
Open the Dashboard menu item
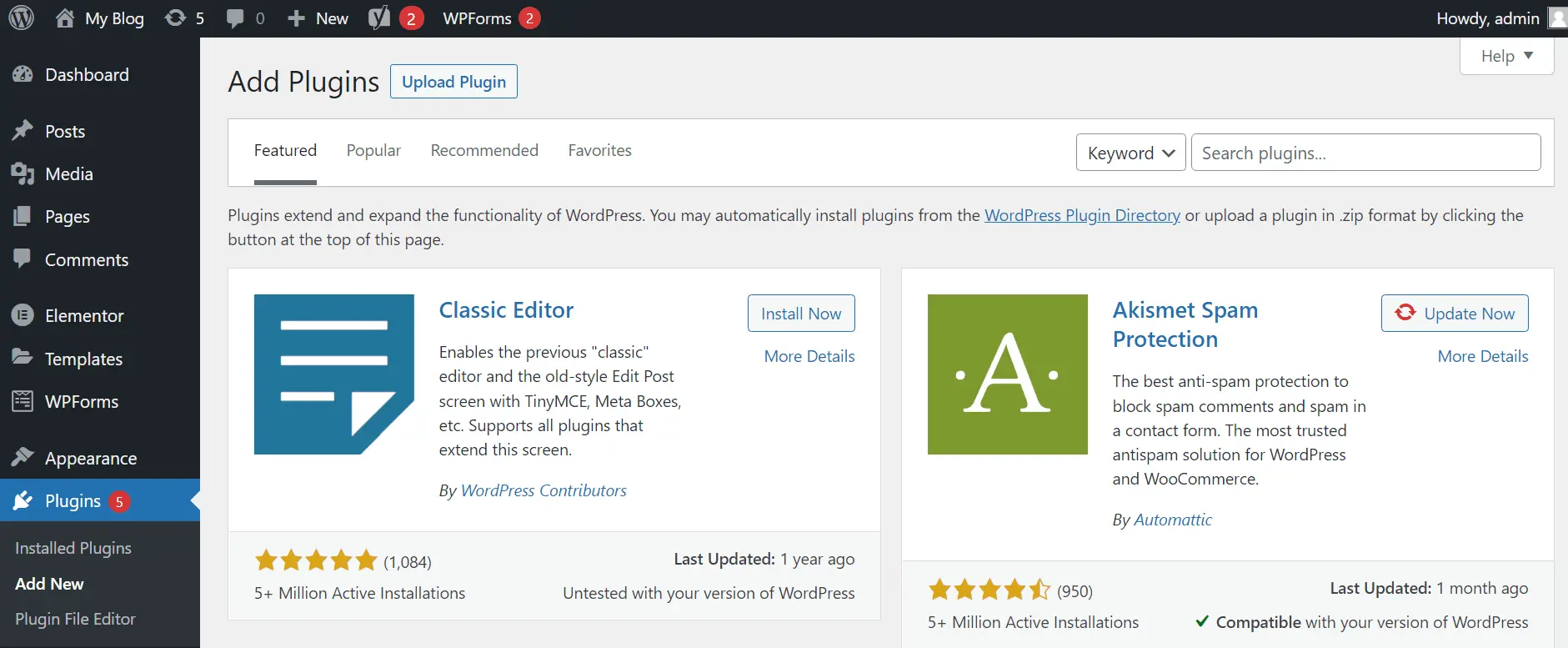87,75
